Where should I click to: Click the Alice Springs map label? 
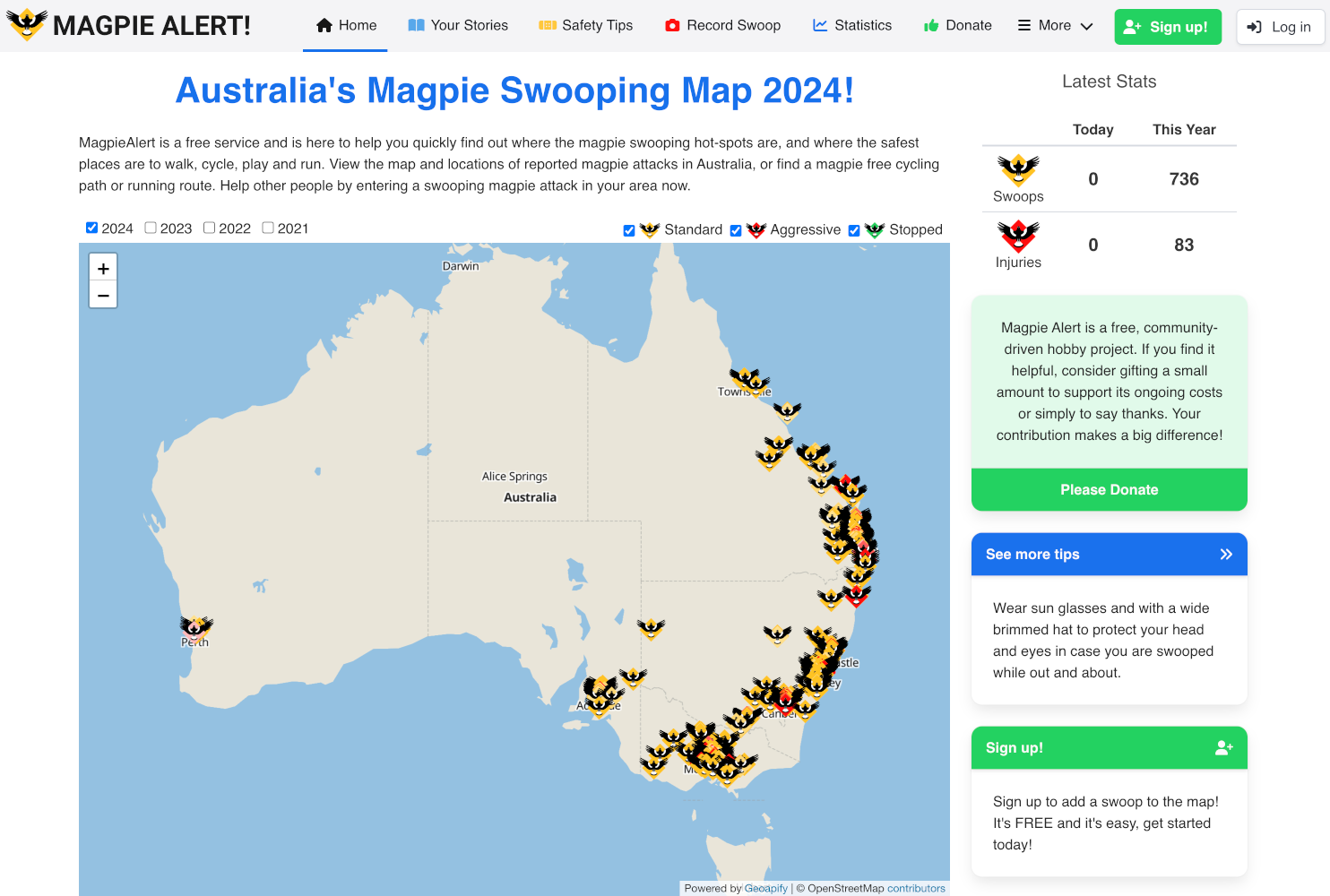(514, 477)
